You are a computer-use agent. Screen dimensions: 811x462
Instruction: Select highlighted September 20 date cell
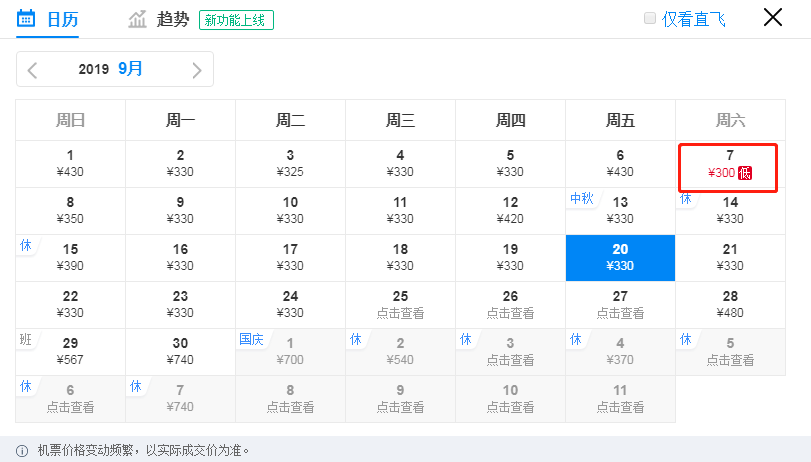pyautogui.click(x=620, y=258)
